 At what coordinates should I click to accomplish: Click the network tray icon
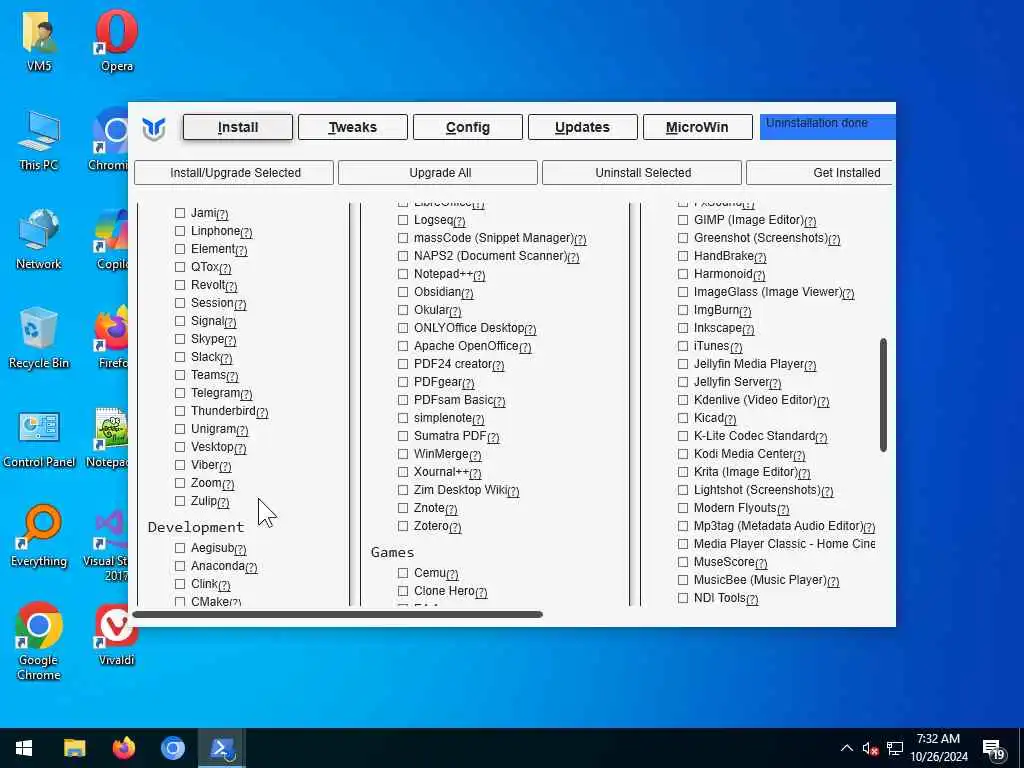click(895, 748)
